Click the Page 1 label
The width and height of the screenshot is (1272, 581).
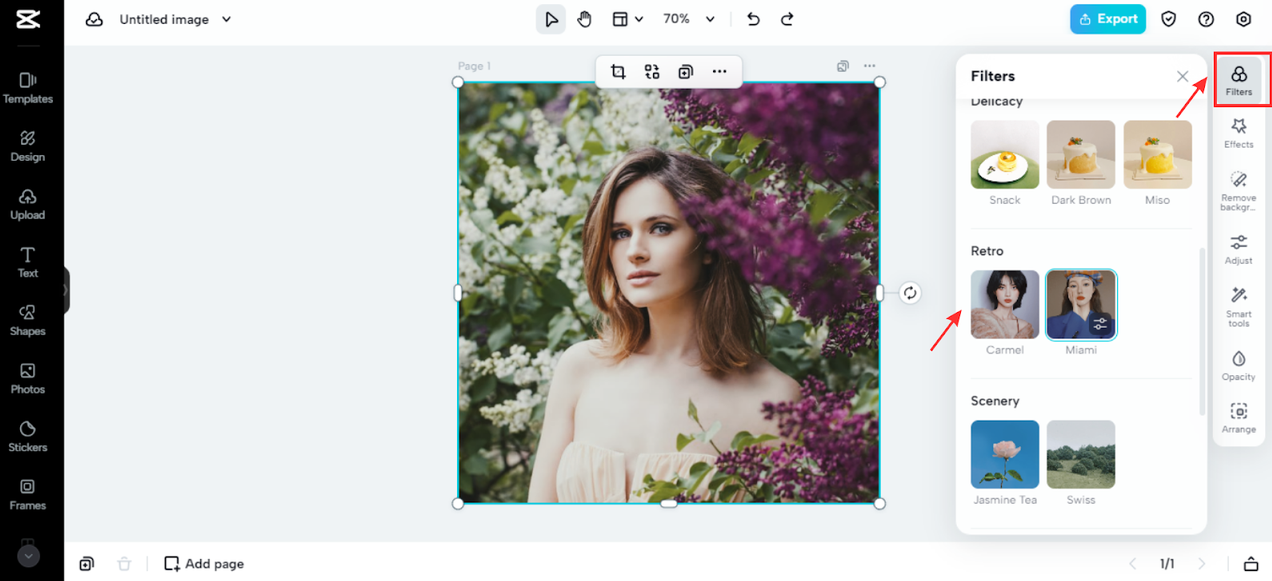coord(474,67)
